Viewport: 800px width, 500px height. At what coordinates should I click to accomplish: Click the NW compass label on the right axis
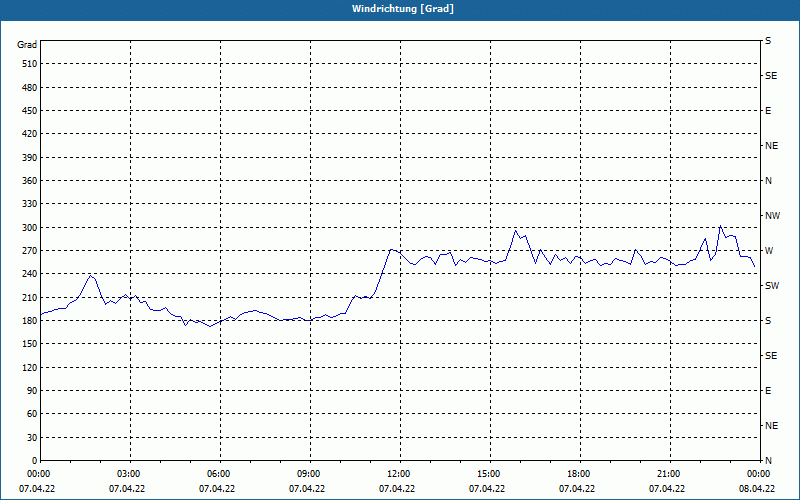(772, 216)
